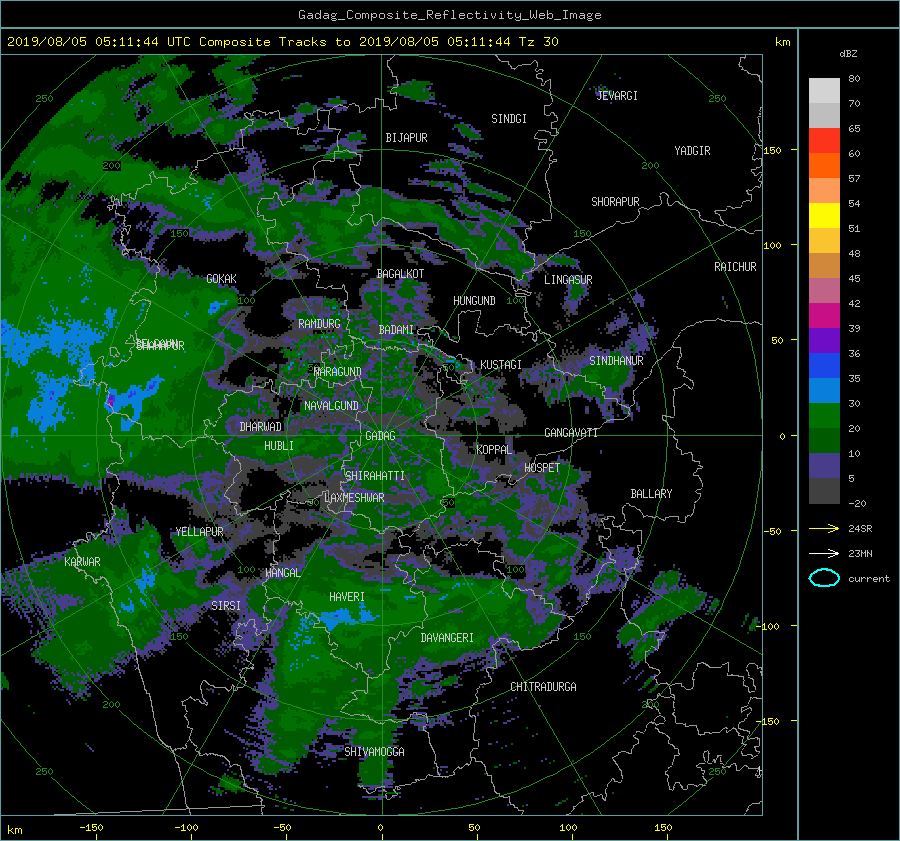Viewport: 900px width, 841px height.
Task: Click the HAVERI city label
Action: [347, 597]
